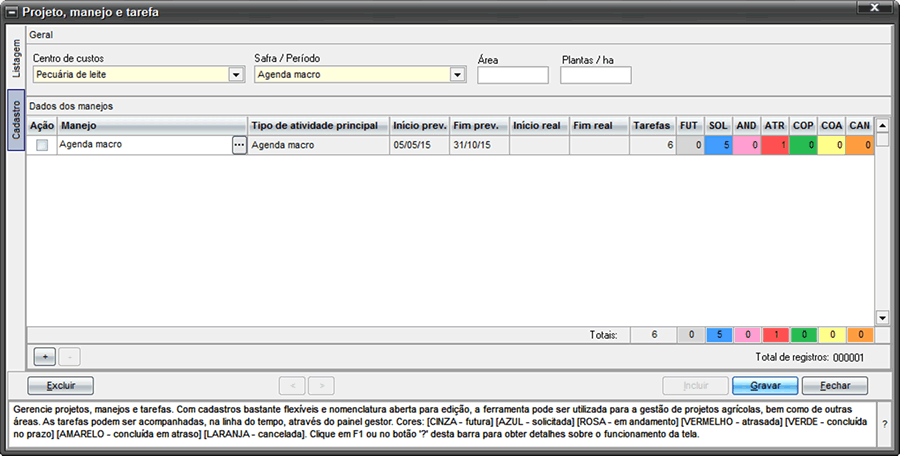
Task: Switch to the Listagem tab
Action: pos(16,60)
